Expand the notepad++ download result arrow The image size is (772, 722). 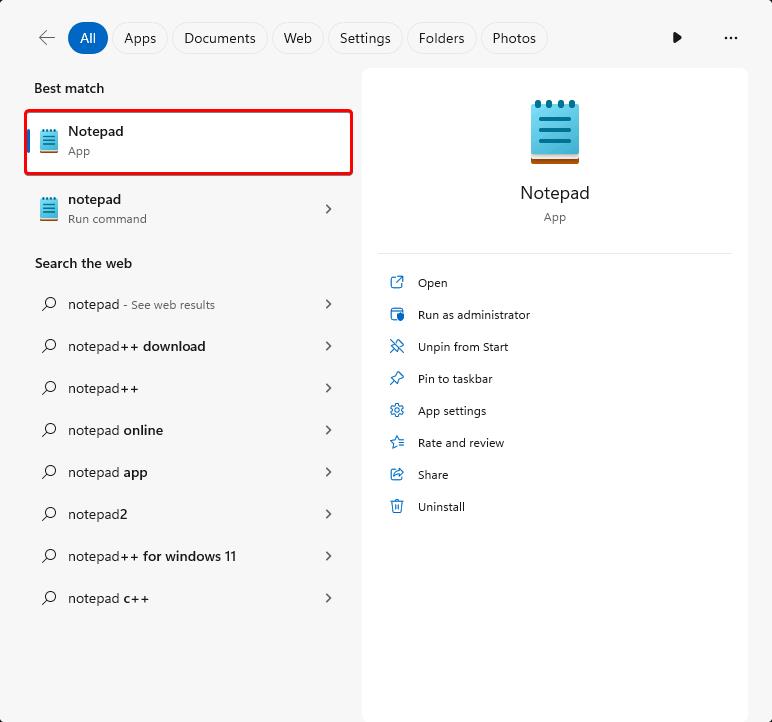coord(328,346)
